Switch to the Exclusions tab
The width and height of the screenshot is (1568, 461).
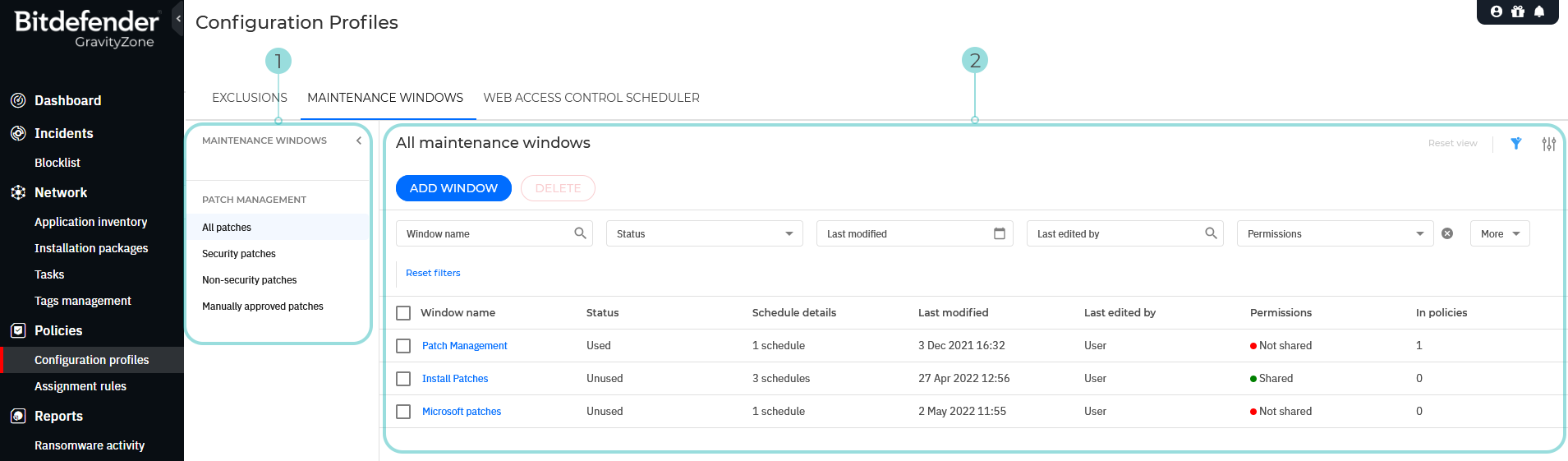click(x=250, y=98)
